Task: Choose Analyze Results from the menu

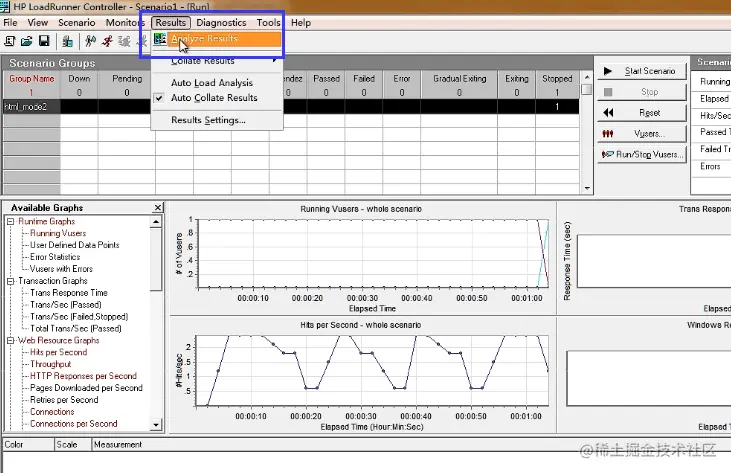Action: (217, 39)
